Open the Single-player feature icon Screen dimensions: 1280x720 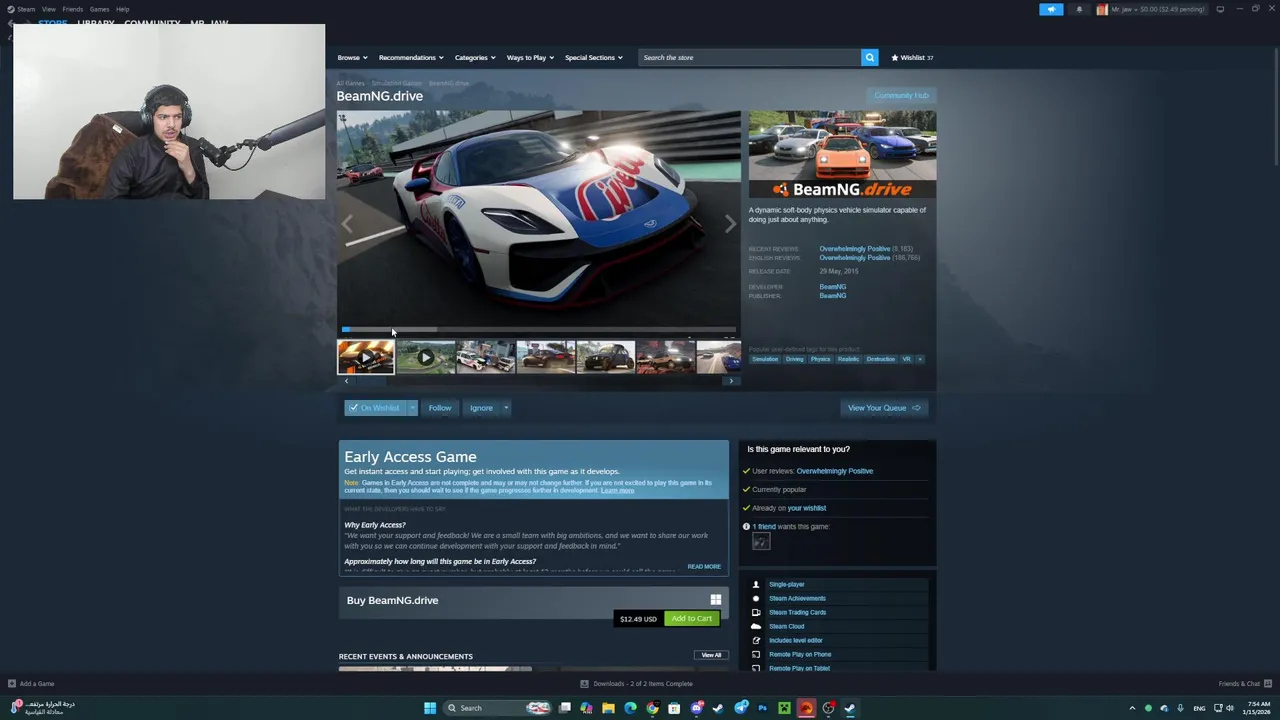click(756, 584)
